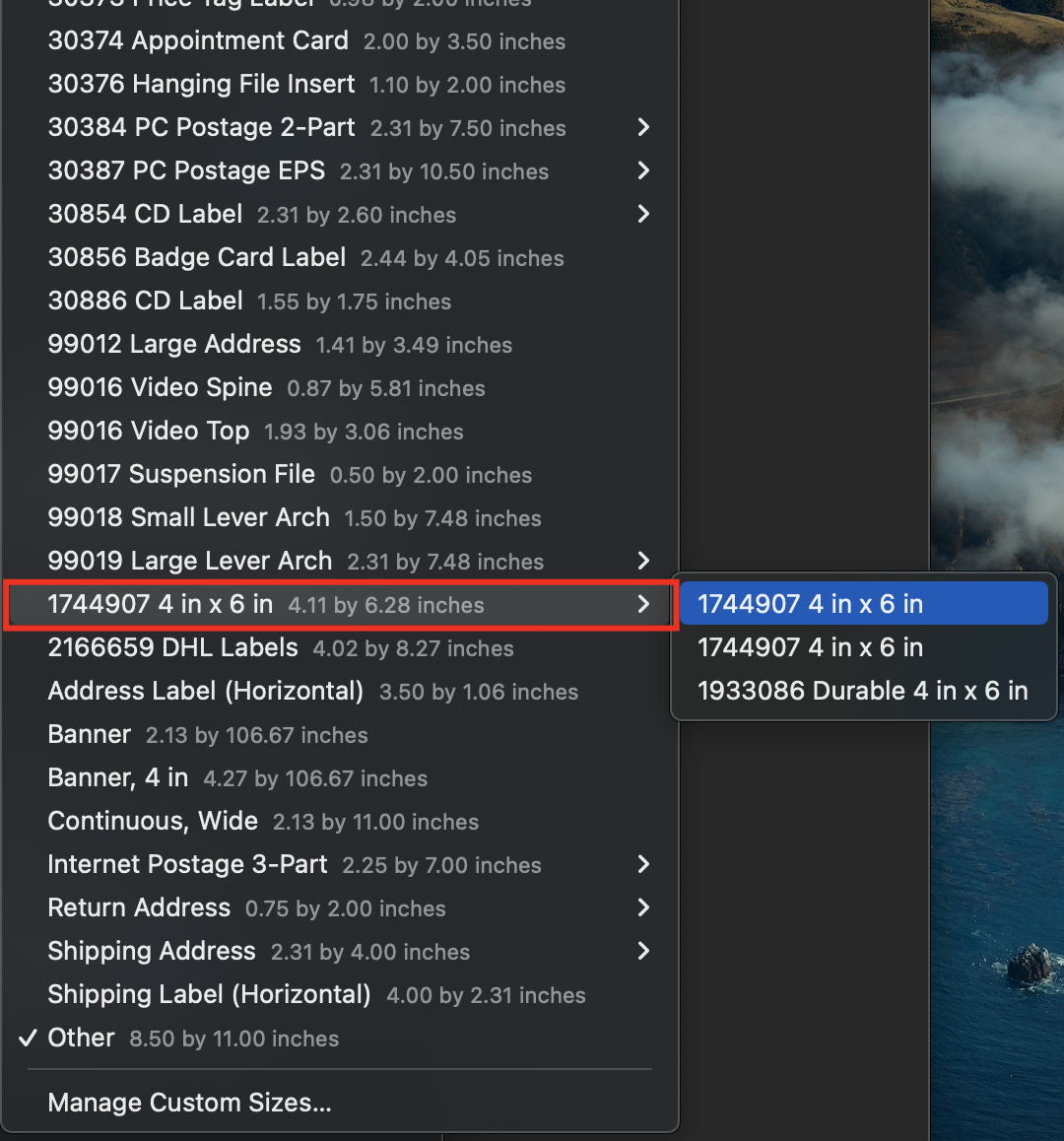Image resolution: width=1064 pixels, height=1141 pixels.
Task: Choose 99017 Suspension File size
Action: pyautogui.click(x=180, y=474)
